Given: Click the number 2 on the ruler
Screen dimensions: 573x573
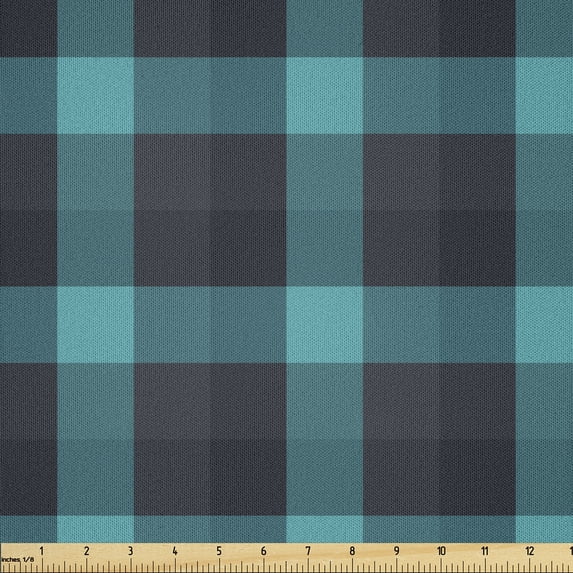Looking at the screenshot, I should click(86, 551).
